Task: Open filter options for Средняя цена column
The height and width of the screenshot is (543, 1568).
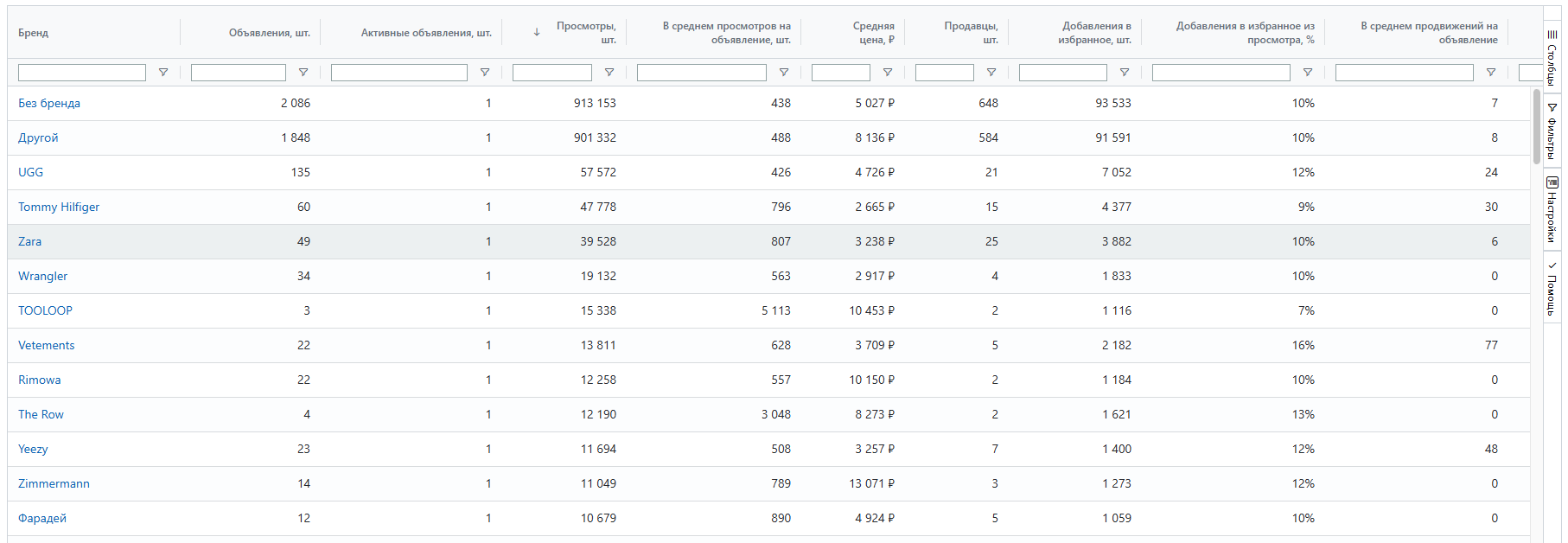Action: pyautogui.click(x=888, y=73)
